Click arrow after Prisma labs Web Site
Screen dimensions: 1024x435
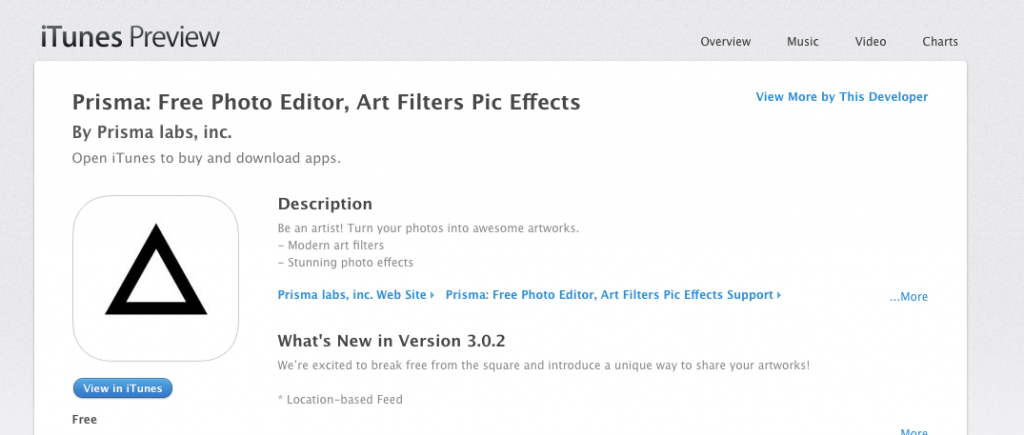pos(432,295)
